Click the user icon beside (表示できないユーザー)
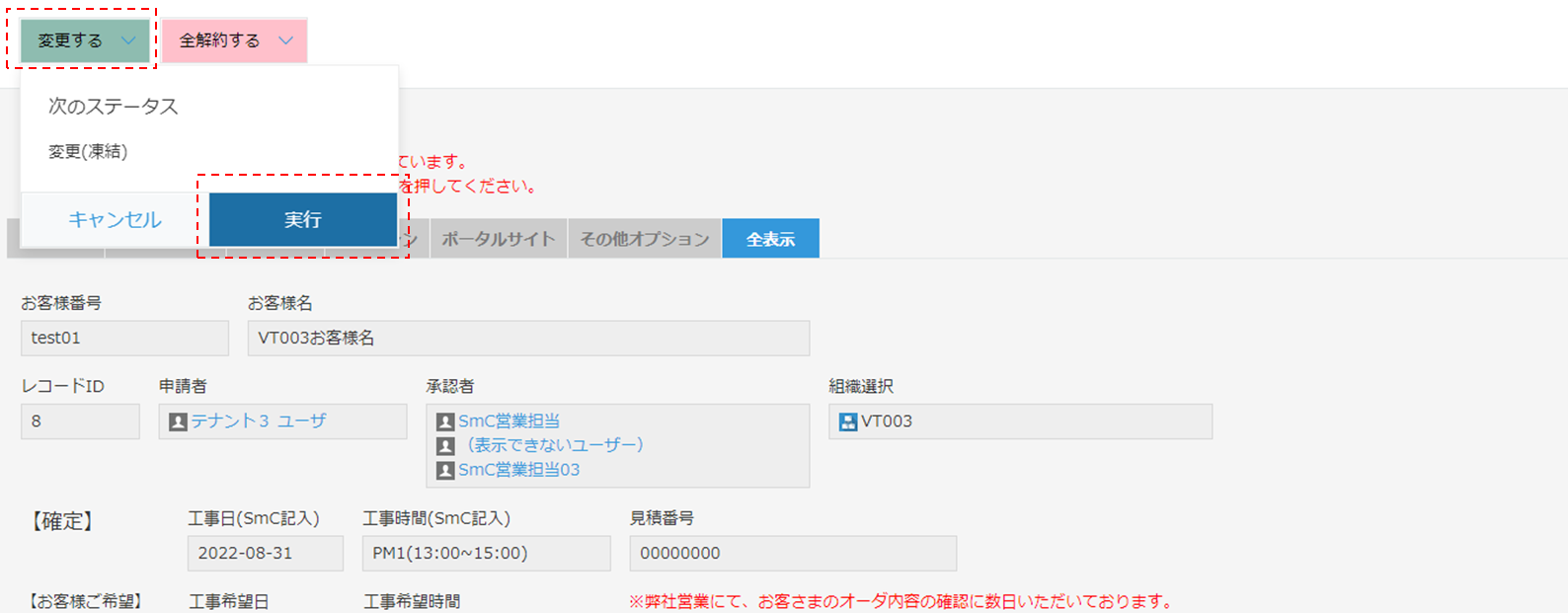Viewport: 1568px width, 613px height. click(x=445, y=446)
